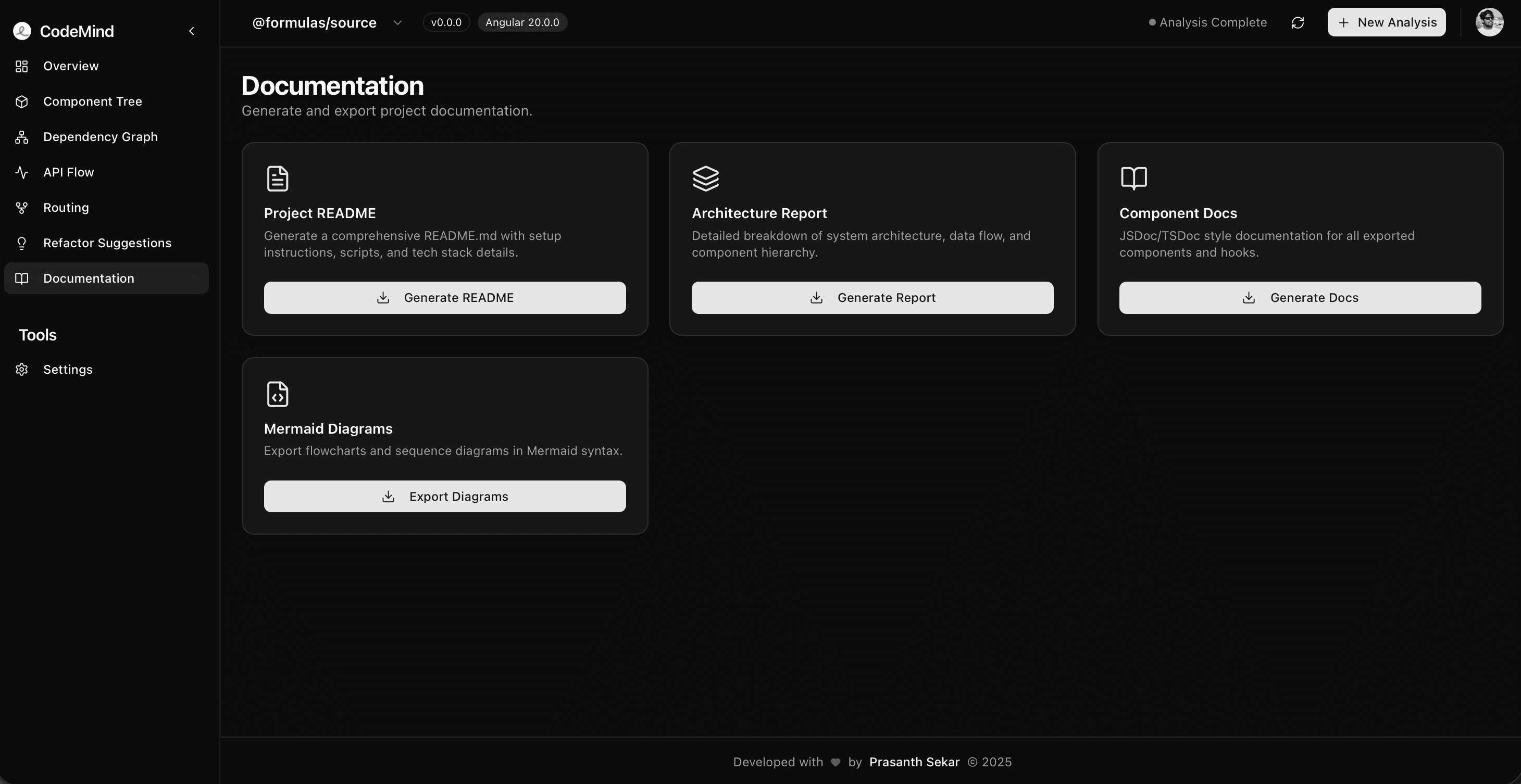
Task: Click the Export Diagrams button
Action: pos(445,496)
